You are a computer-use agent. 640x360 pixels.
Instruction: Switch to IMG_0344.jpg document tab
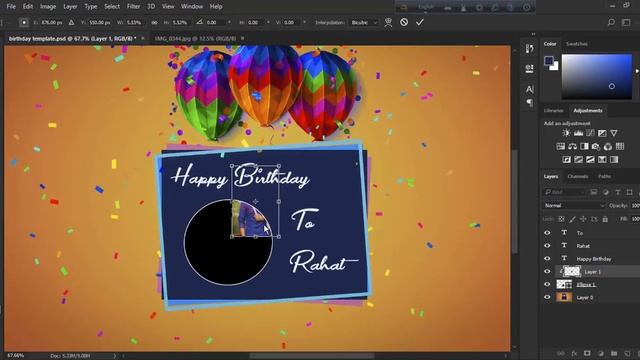click(x=195, y=38)
